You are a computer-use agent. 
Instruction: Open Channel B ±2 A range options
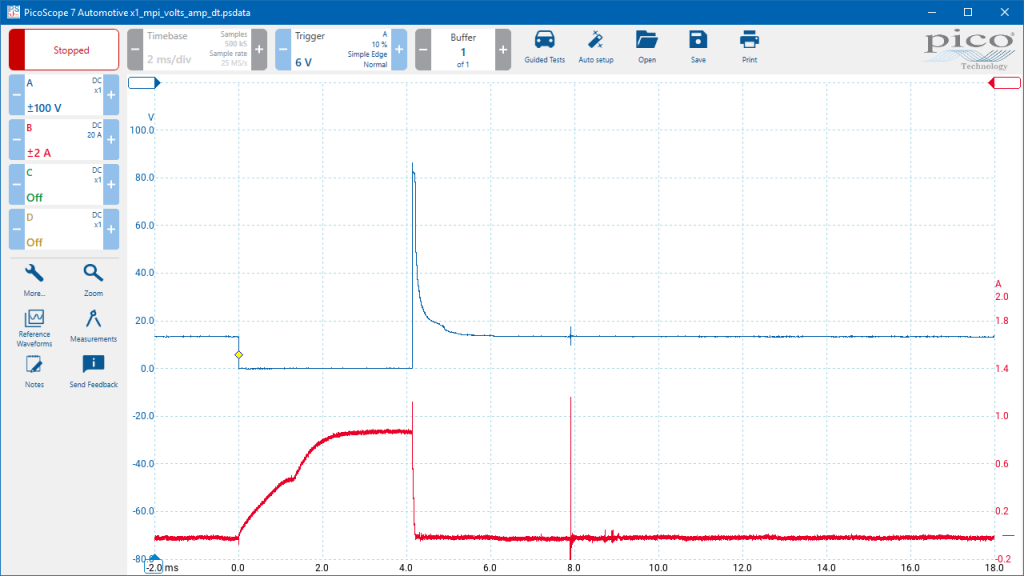coord(63,140)
